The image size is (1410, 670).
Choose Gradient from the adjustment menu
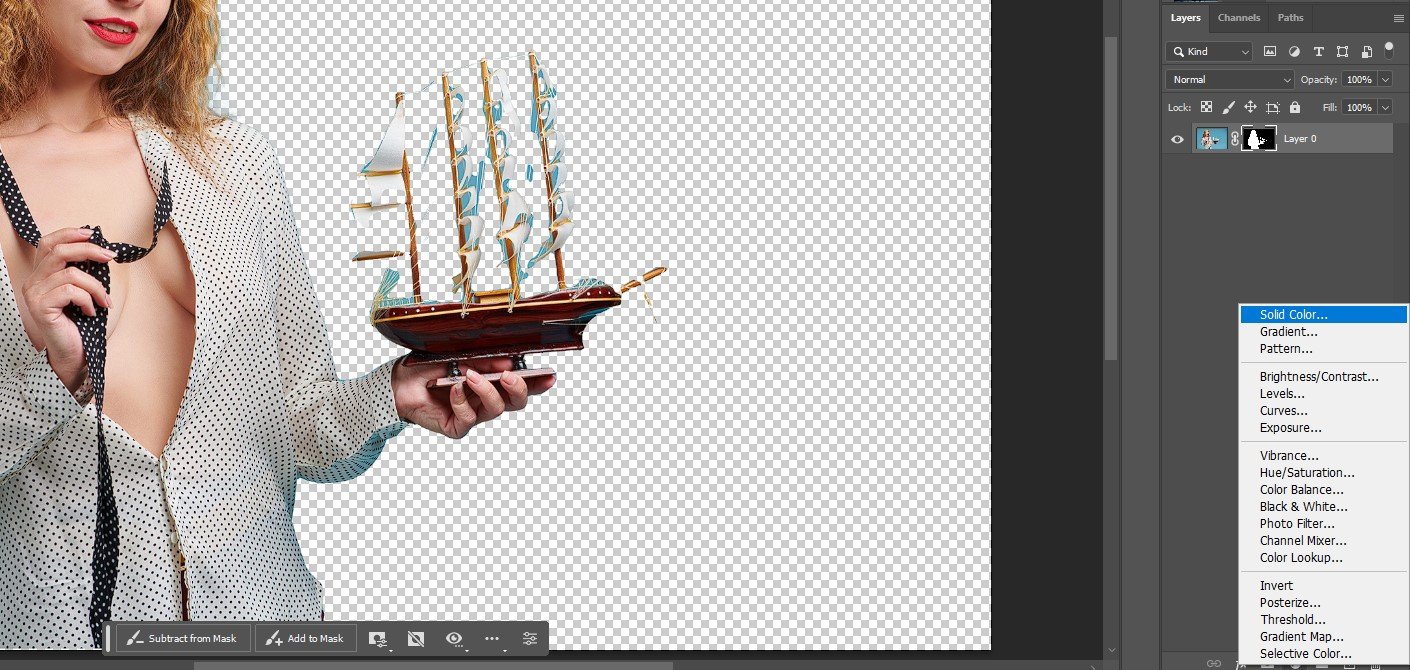tap(1323, 332)
